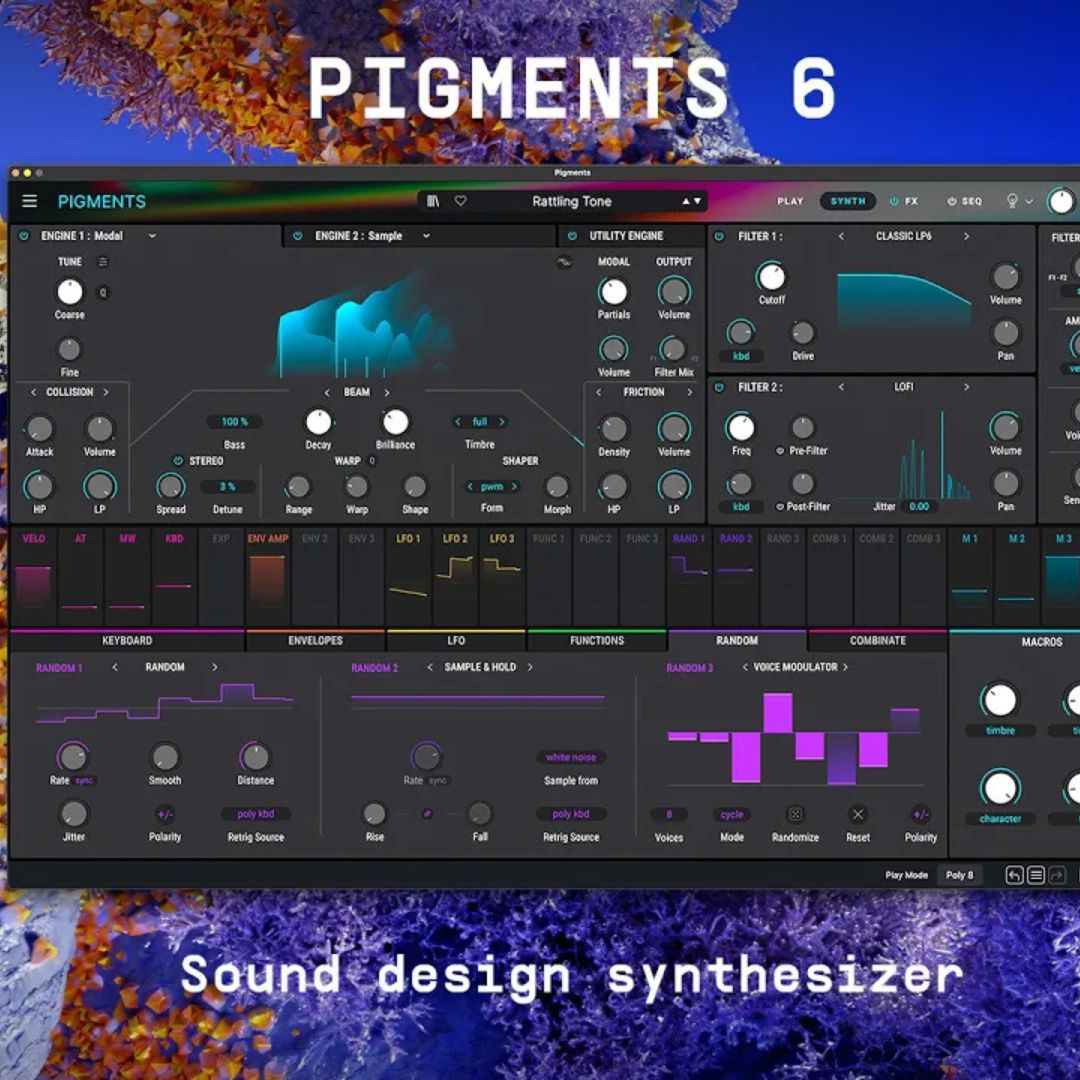Click the Randomize dice icon in Random 3
The width and height of the screenshot is (1080, 1080).
click(795, 814)
